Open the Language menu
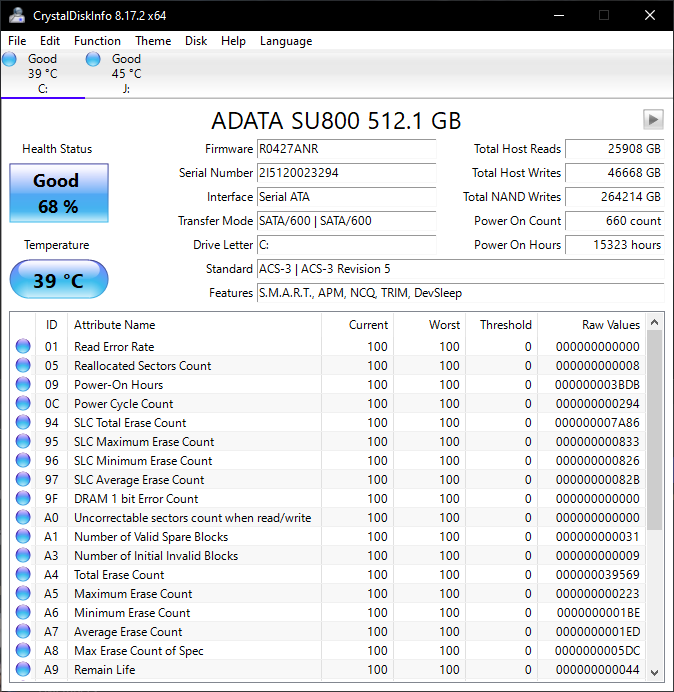Image resolution: width=674 pixels, height=692 pixels. click(x=286, y=41)
